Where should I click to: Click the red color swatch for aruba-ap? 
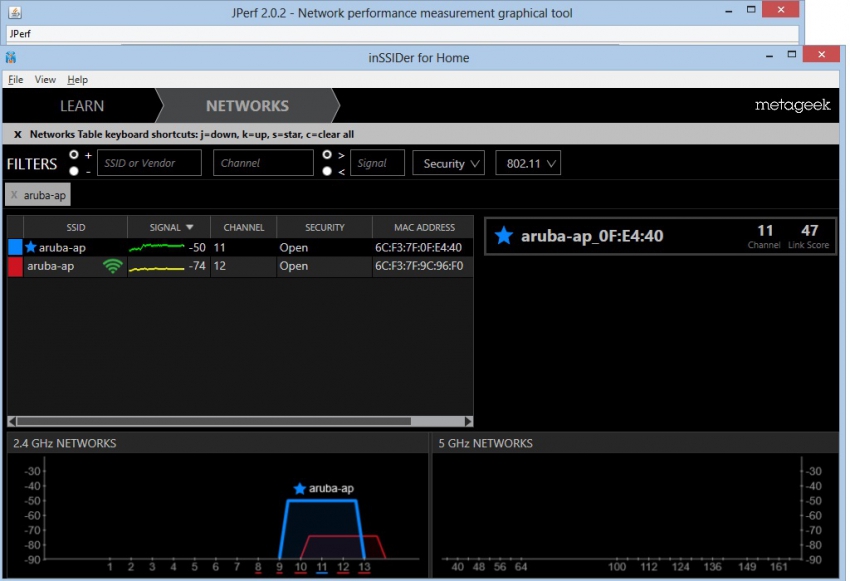15,267
